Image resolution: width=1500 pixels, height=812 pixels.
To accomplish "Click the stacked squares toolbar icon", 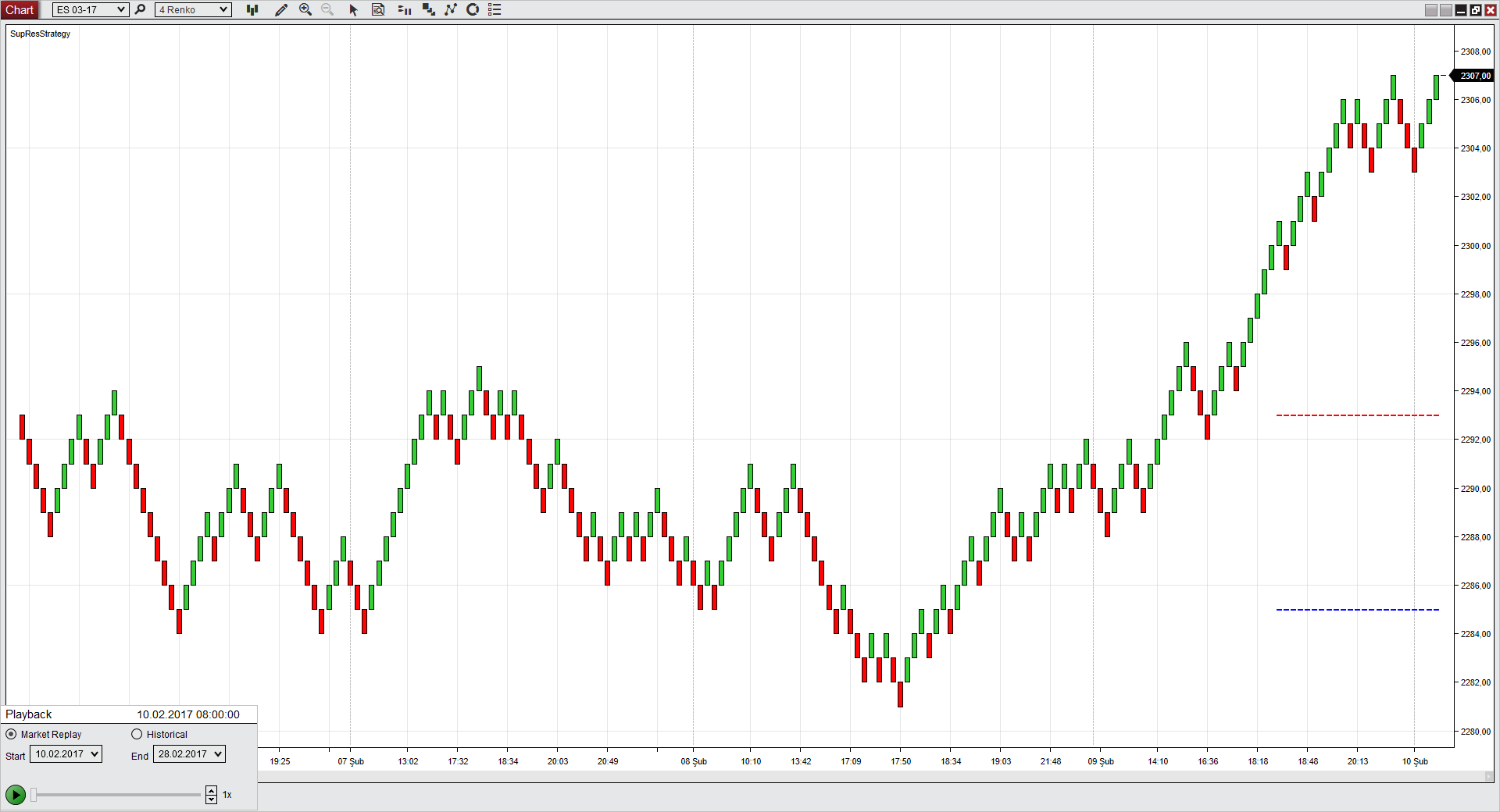I will (429, 9).
